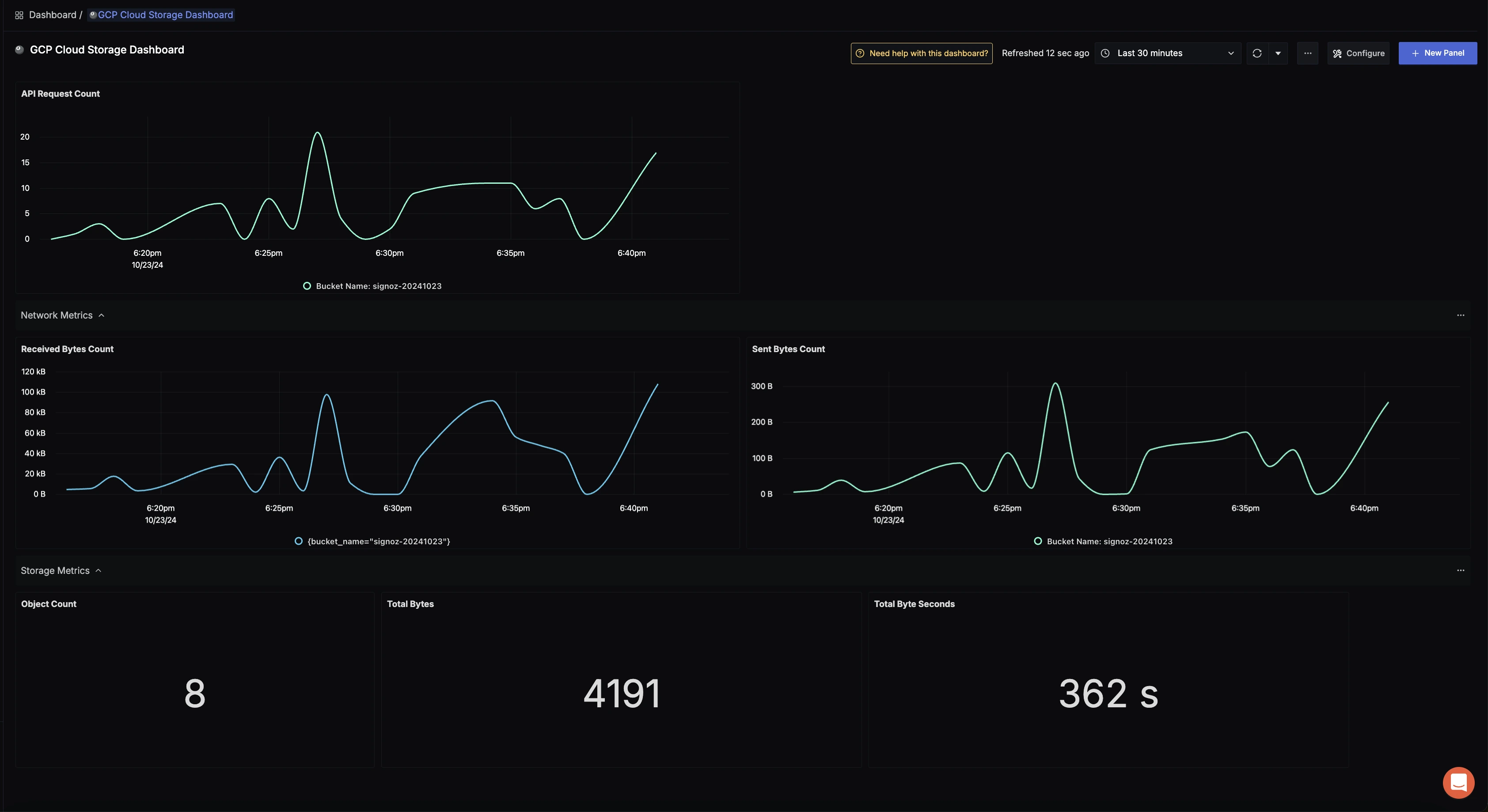Click the clock icon in time range selector
This screenshot has height=812, width=1488.
(x=1105, y=53)
